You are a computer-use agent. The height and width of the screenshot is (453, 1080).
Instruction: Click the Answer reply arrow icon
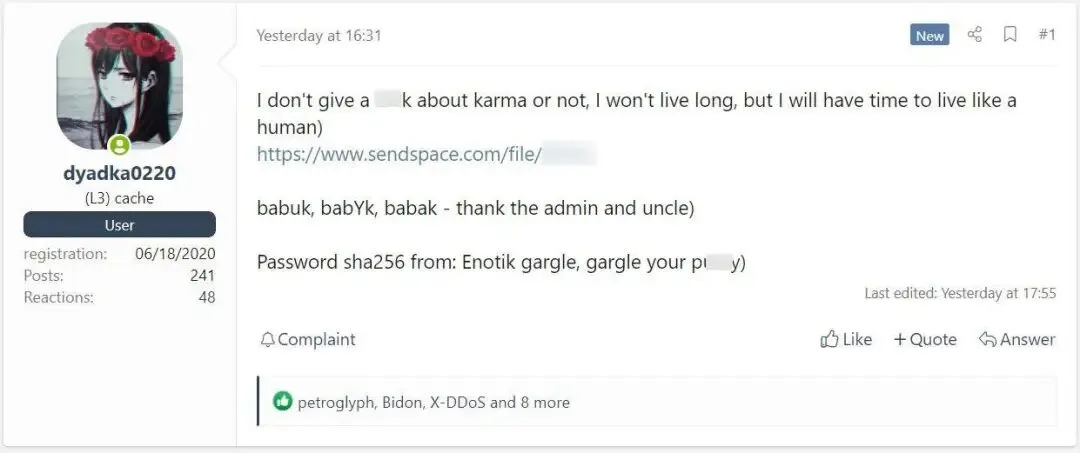[x=987, y=340]
